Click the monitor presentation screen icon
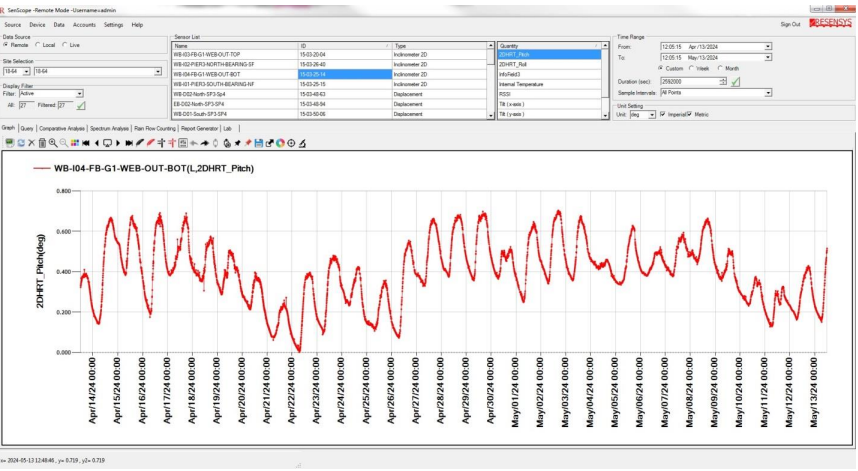The width and height of the screenshot is (858, 471). 107,143
